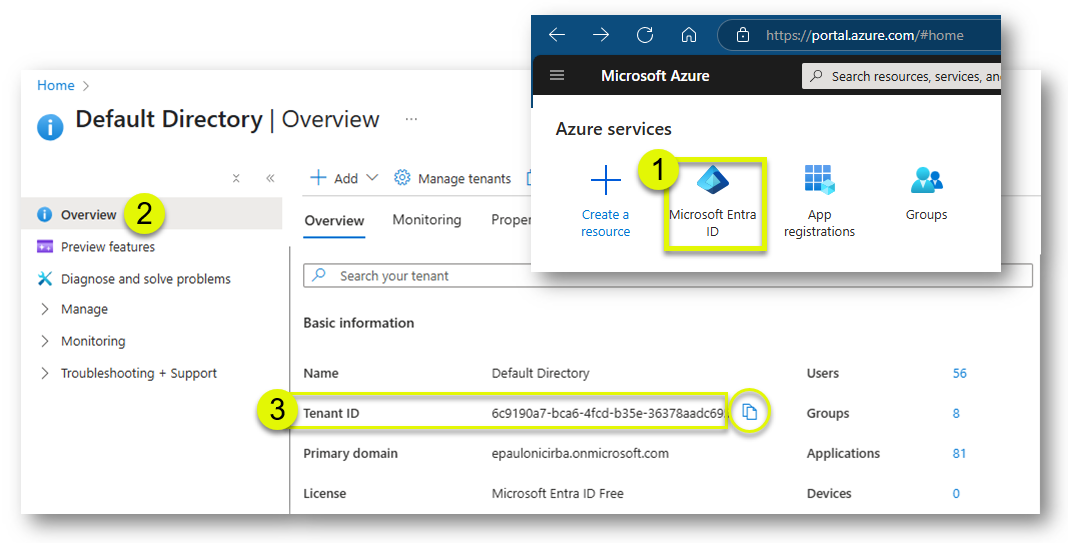The width and height of the screenshot is (1068, 543).
Task: Click the Tenant ID value text
Action: (609, 414)
